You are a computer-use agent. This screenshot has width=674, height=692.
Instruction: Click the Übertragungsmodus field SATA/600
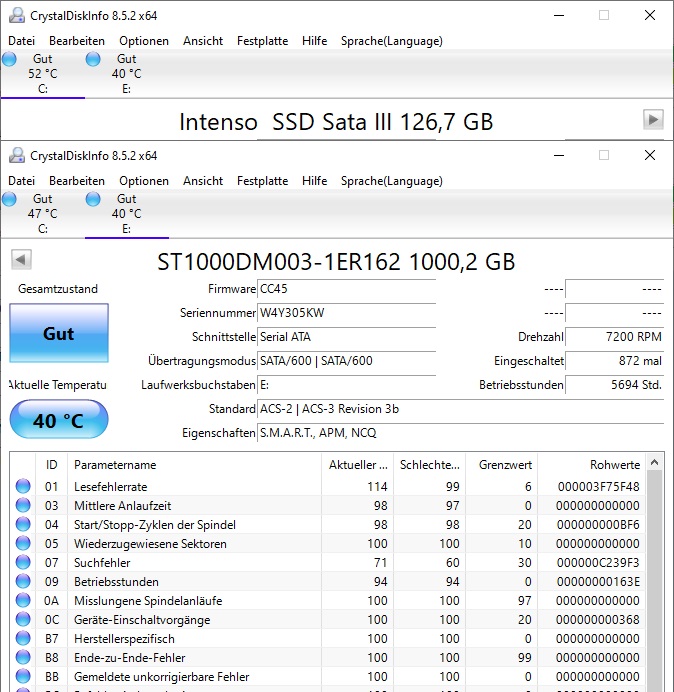tap(346, 361)
